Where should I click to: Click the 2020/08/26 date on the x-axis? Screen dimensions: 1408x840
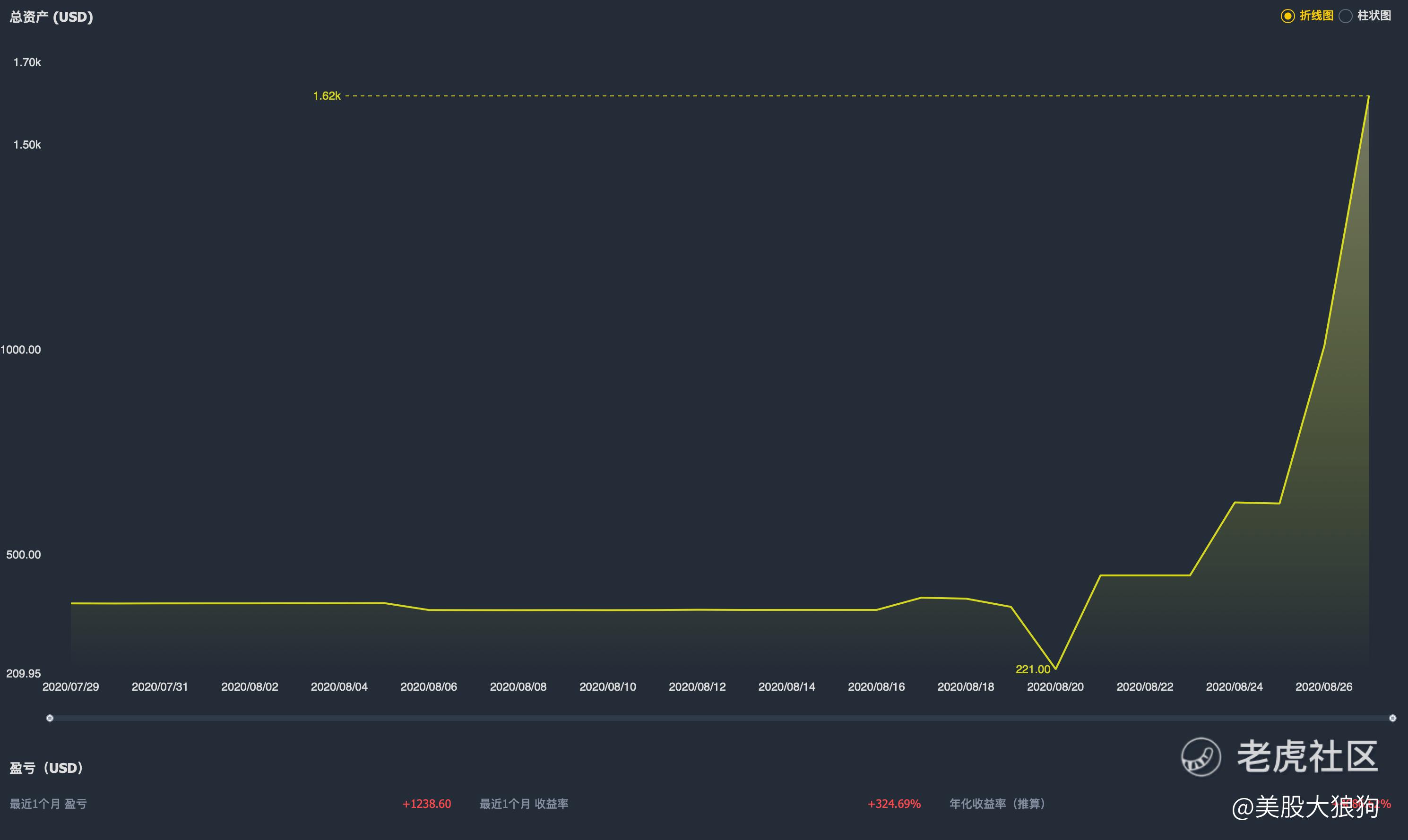[1324, 686]
